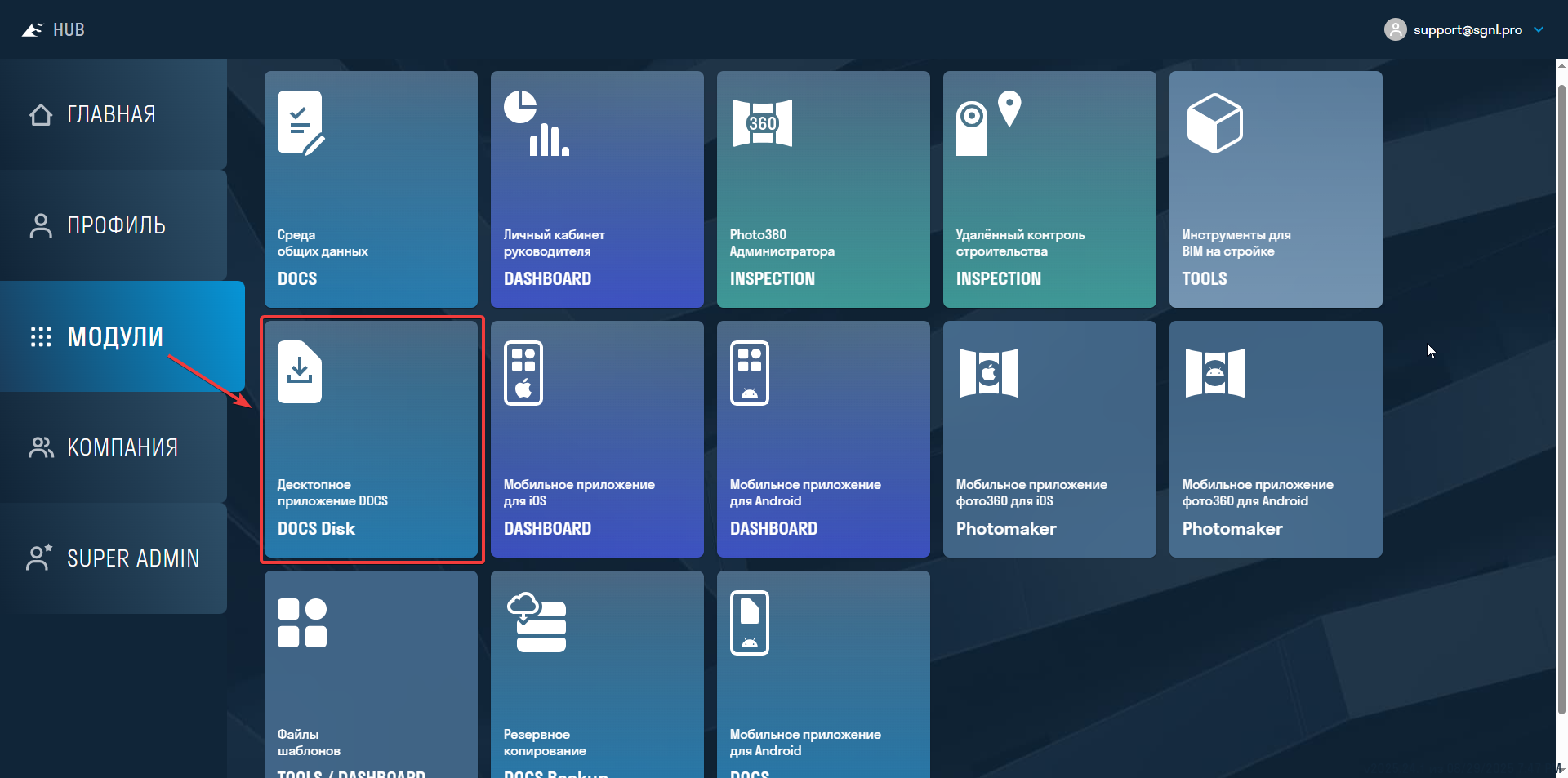Open the Резервное копирование cloud backup icon
The image size is (1568, 778).
pos(537,623)
